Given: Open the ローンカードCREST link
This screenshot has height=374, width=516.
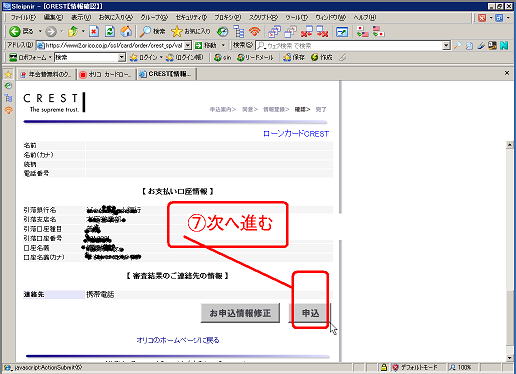Looking at the screenshot, I should tap(296, 134).
